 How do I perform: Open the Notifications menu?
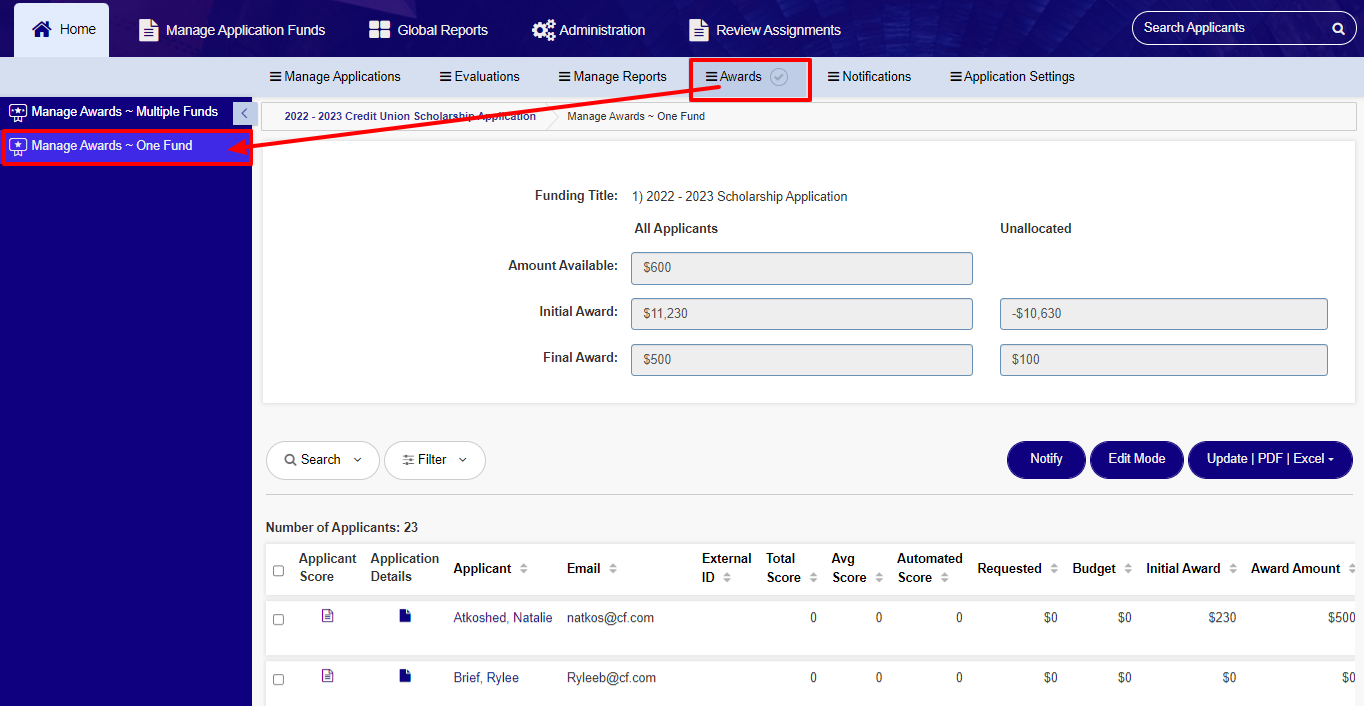[x=869, y=77]
